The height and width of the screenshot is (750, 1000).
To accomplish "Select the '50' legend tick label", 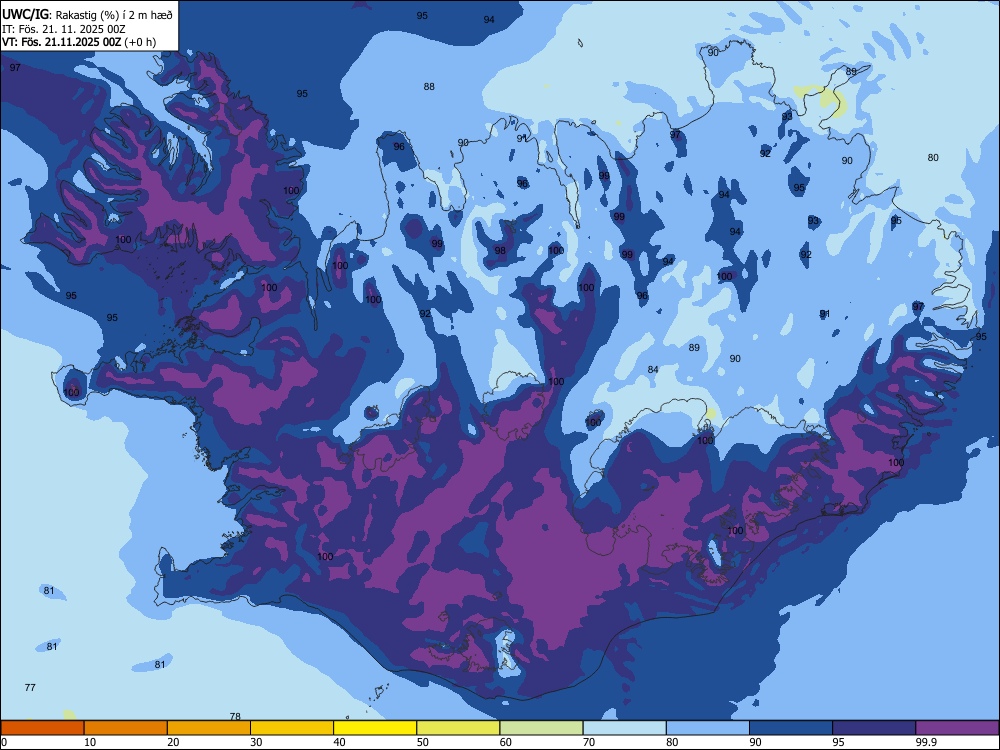I will pos(422,742).
